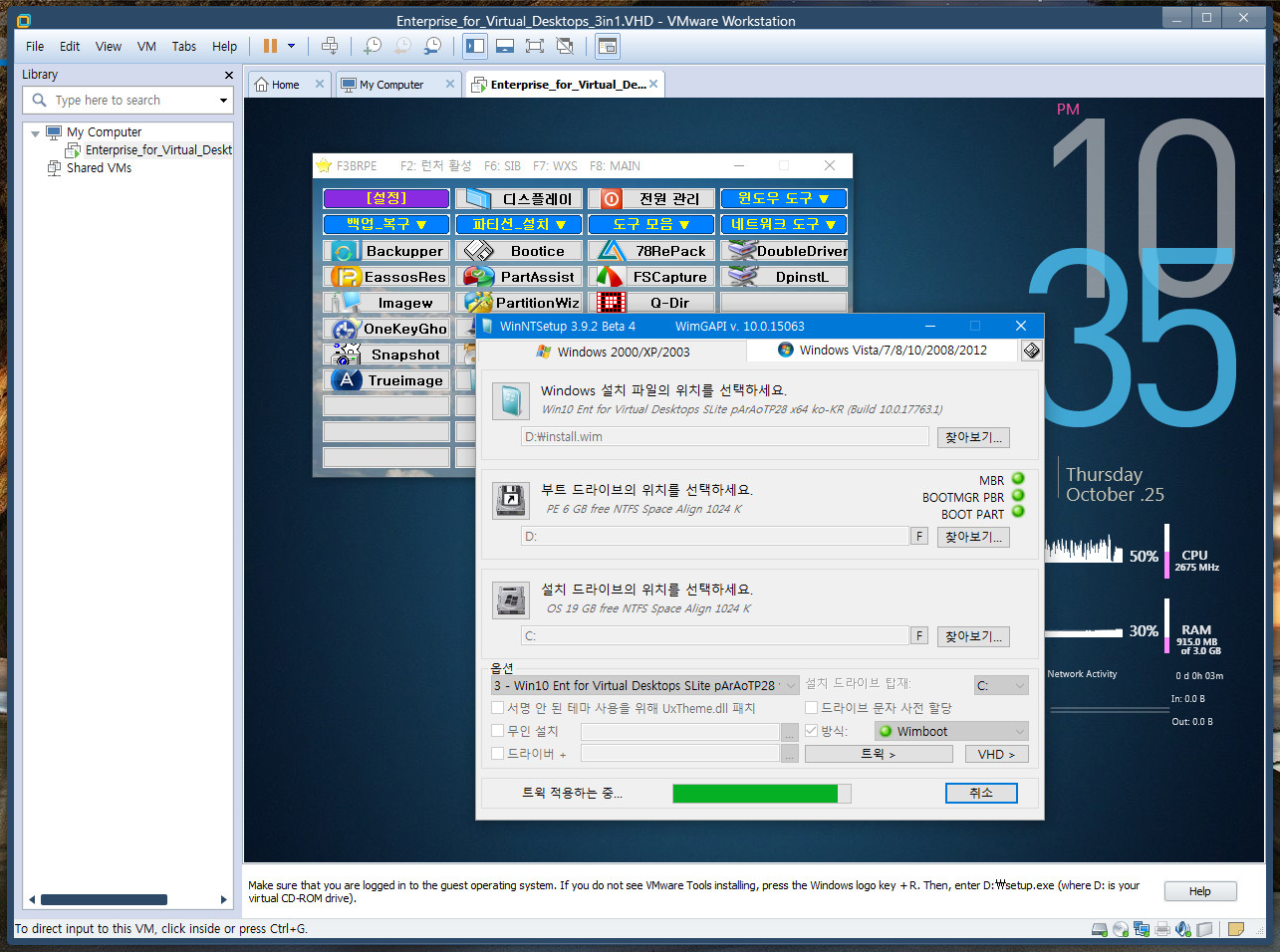Viewport: 1280px width, 952px height.
Task: Click the Unity mode toolbar icon
Action: pos(565,46)
